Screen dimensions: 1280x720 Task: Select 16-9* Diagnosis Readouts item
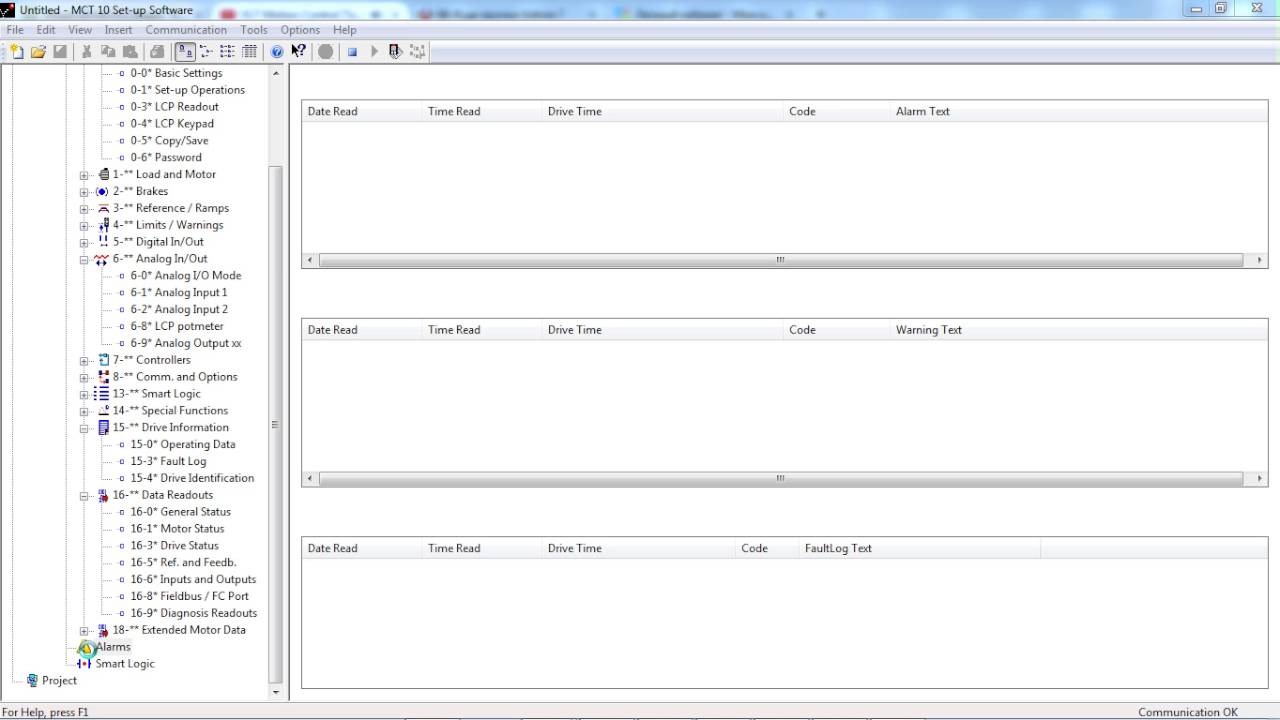pyautogui.click(x=194, y=613)
